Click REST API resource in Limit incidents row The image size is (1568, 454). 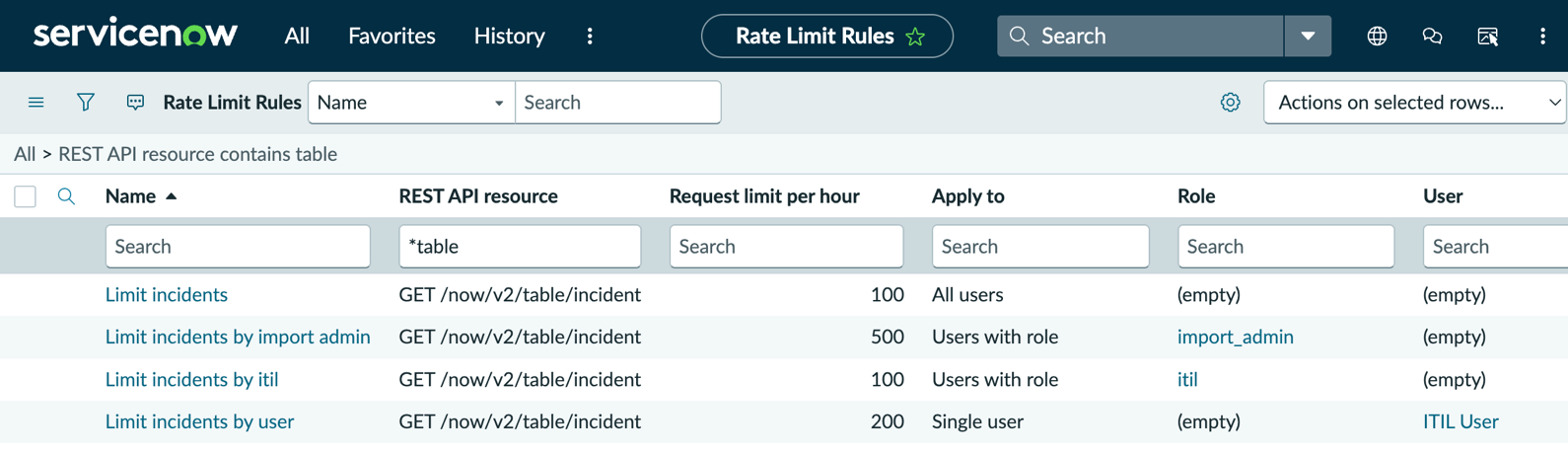520,295
